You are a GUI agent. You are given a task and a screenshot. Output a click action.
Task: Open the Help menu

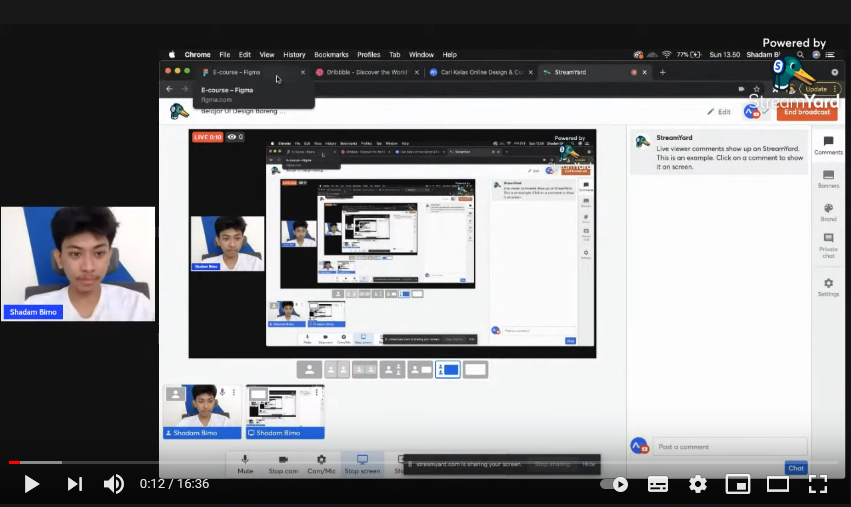[449, 54]
